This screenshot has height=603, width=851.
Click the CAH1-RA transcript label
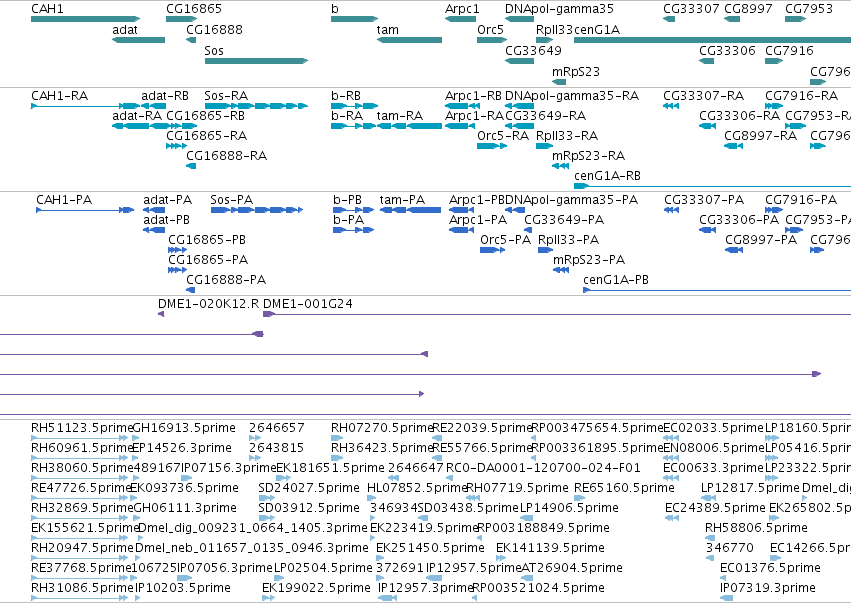59,96
